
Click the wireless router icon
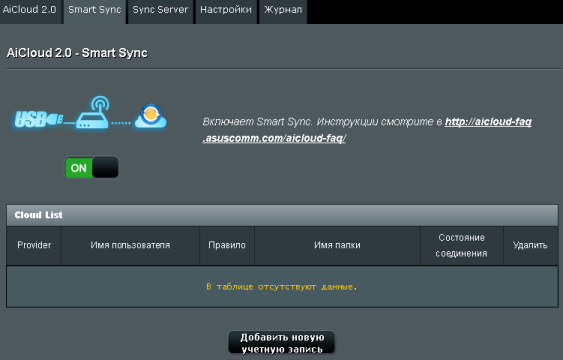93,112
